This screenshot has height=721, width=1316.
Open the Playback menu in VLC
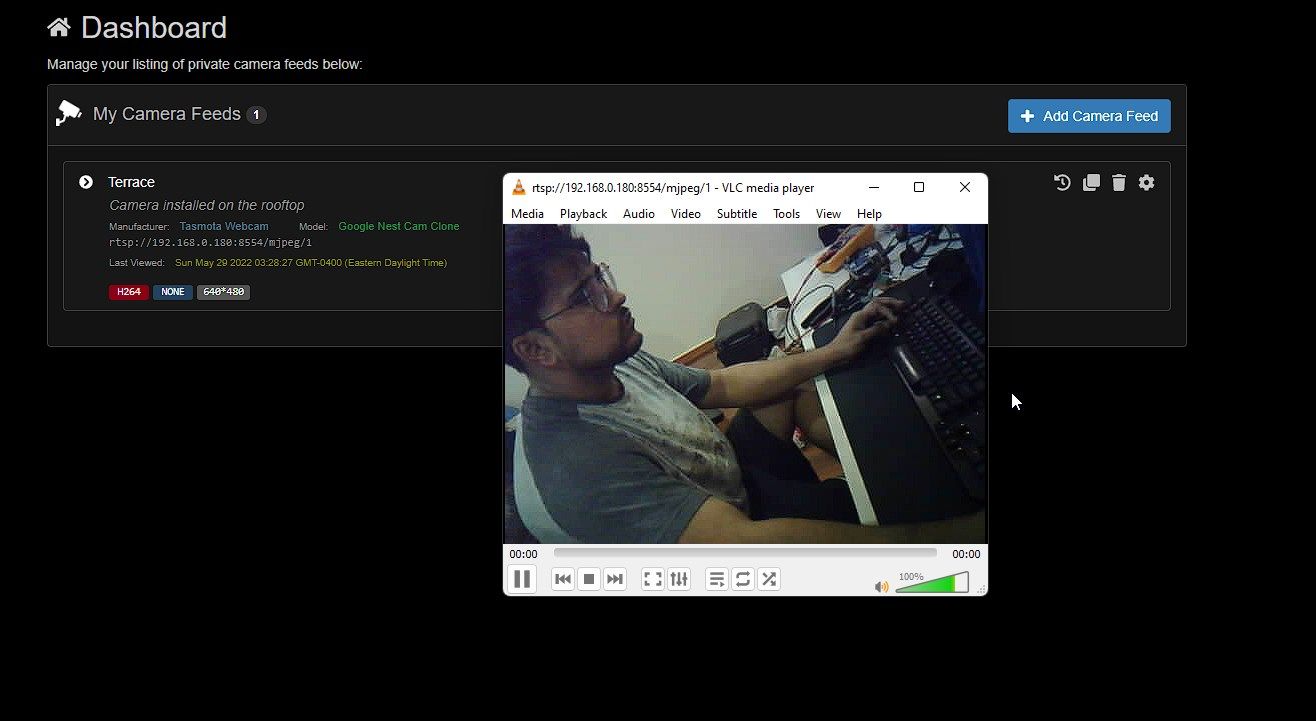583,214
